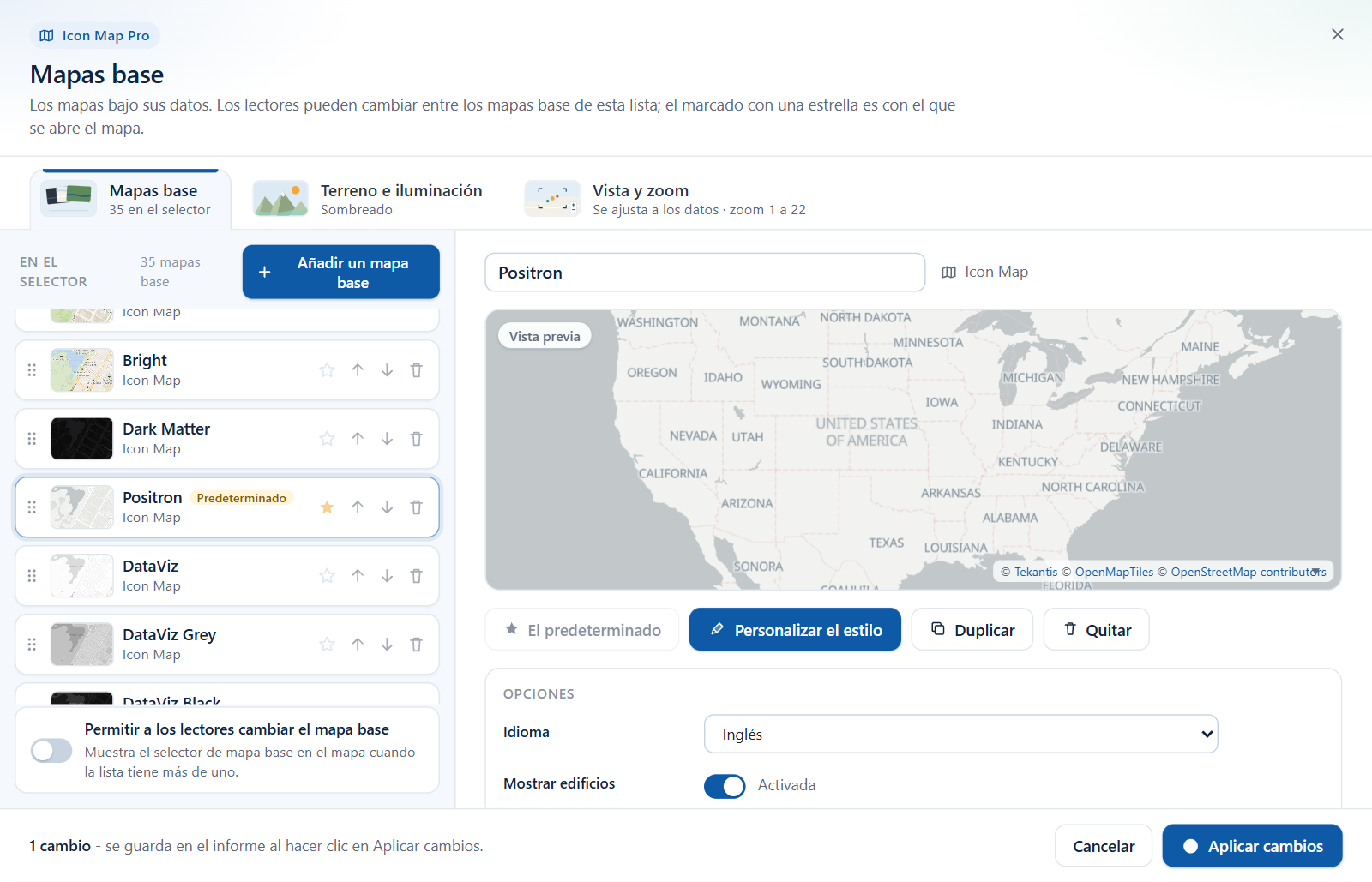Screen dimensions: 1372x882
Task: Switch to Mapas base tab
Action: [130, 199]
